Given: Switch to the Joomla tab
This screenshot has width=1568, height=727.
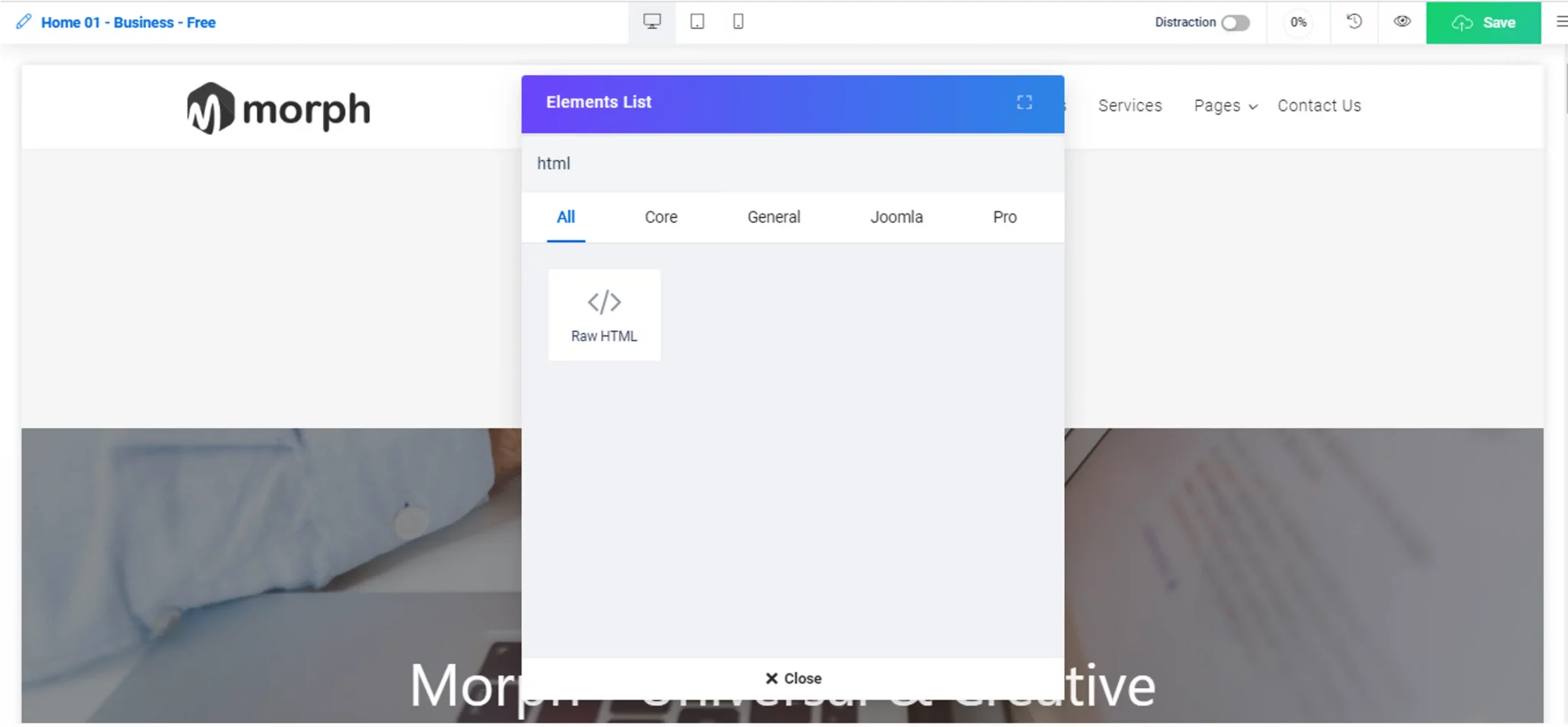Looking at the screenshot, I should click(x=896, y=218).
